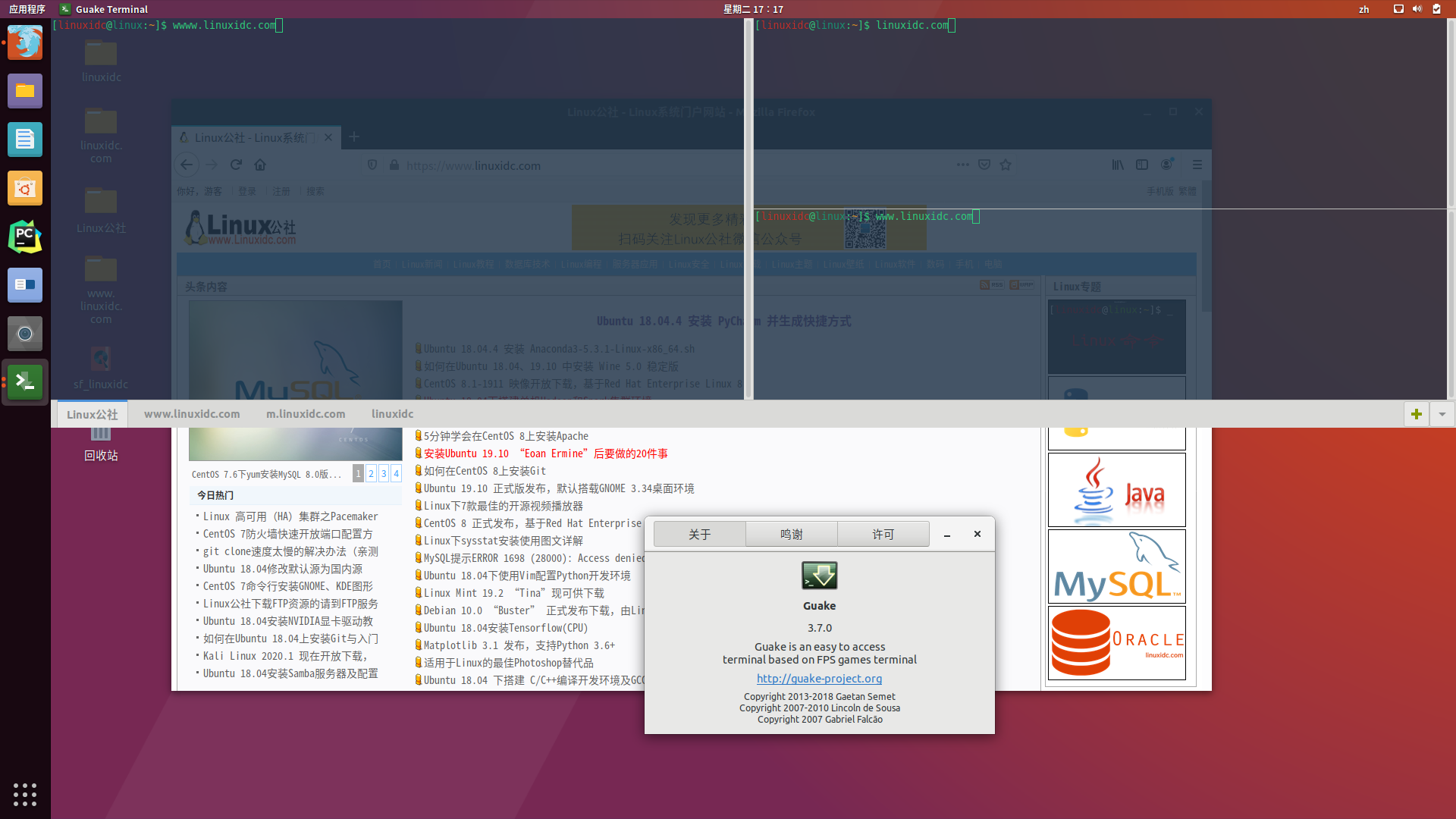The width and height of the screenshot is (1456, 819).
Task: Select the m.linuxidc.com Guake tab
Action: pos(306,414)
